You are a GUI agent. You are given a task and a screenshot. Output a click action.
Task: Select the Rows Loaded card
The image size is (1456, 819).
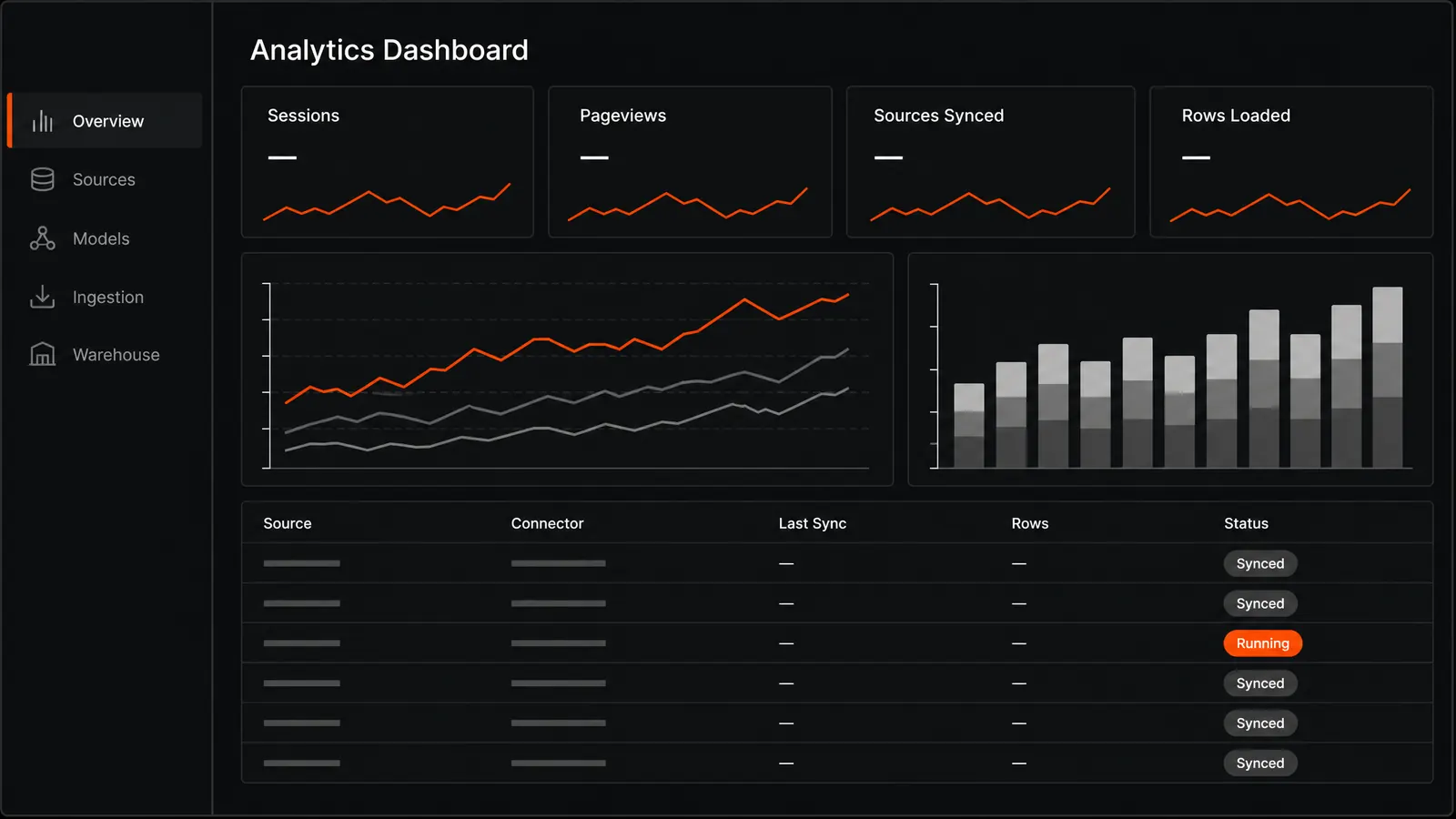pyautogui.click(x=1291, y=162)
